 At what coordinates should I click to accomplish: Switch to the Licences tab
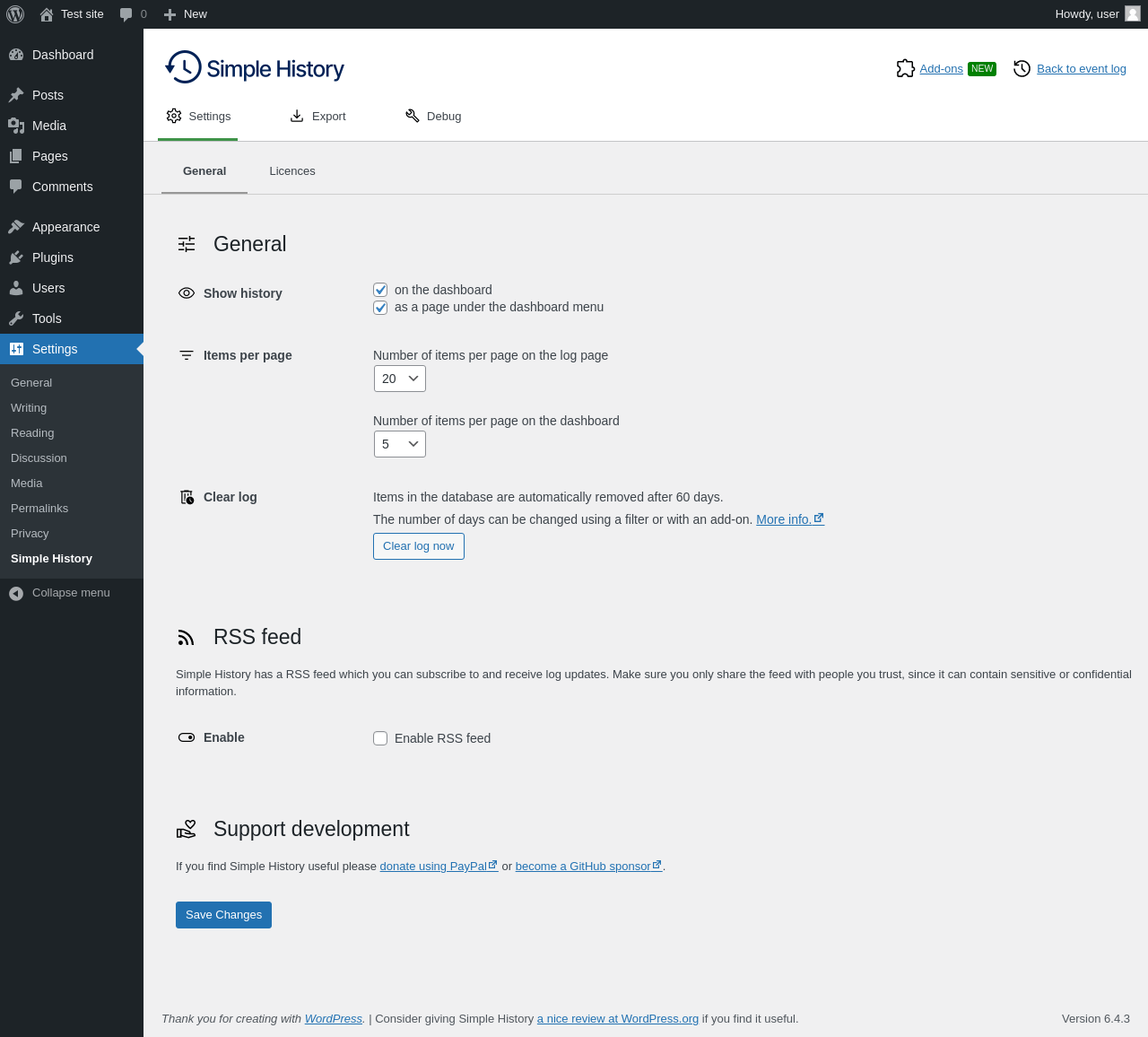pos(292,171)
